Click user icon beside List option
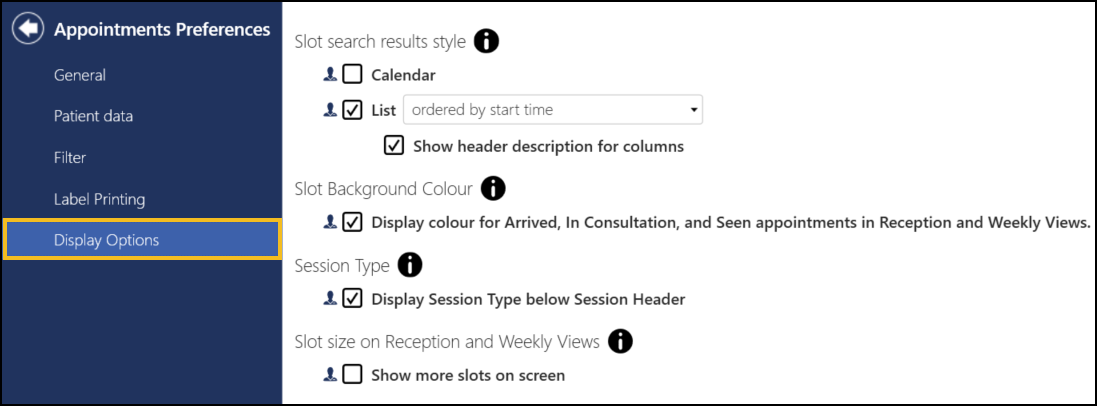1097x406 pixels. click(330, 110)
